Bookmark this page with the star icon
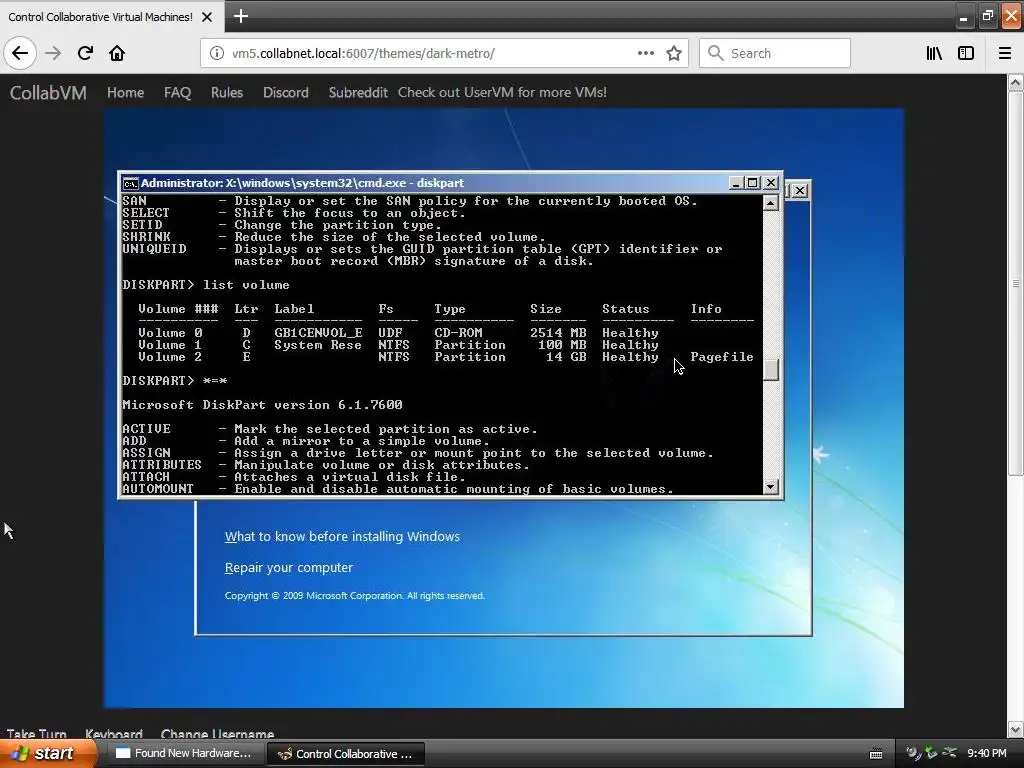 click(x=674, y=53)
